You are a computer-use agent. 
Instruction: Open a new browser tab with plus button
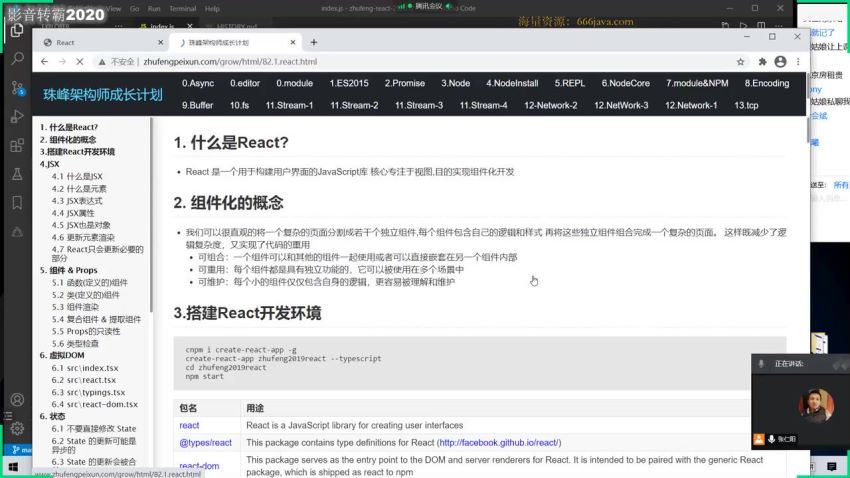pos(313,42)
